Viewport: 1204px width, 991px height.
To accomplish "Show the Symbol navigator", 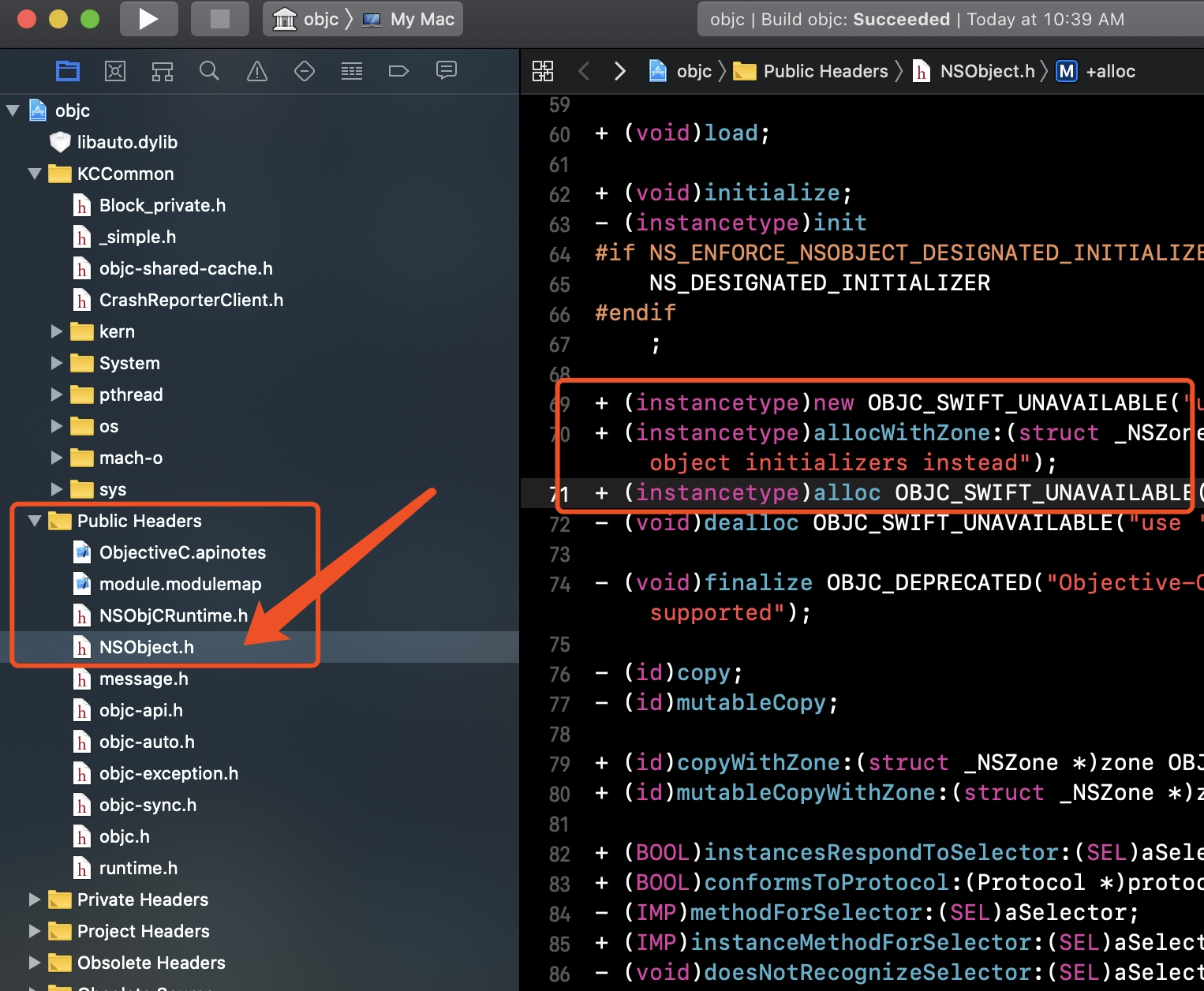I will pos(163,71).
